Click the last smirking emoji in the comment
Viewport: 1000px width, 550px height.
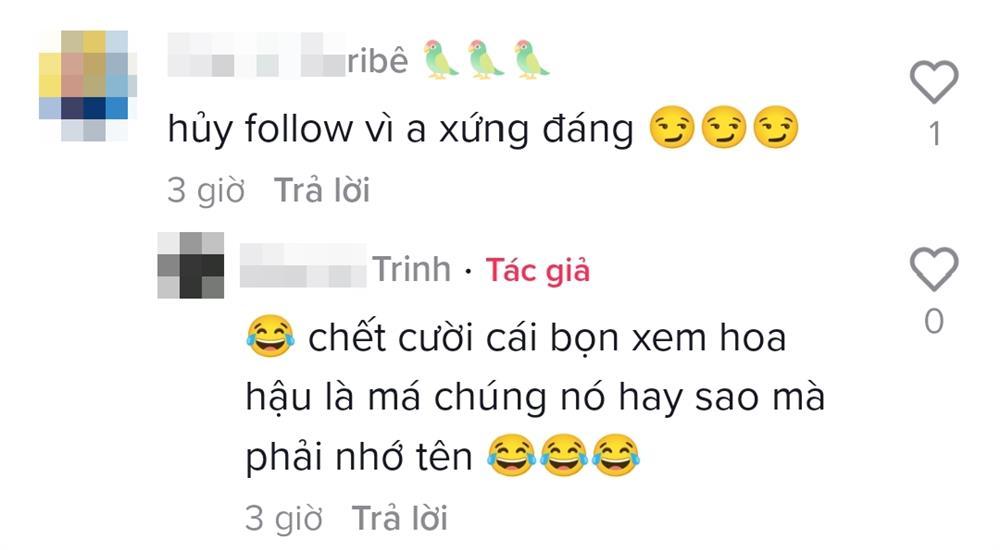click(776, 128)
